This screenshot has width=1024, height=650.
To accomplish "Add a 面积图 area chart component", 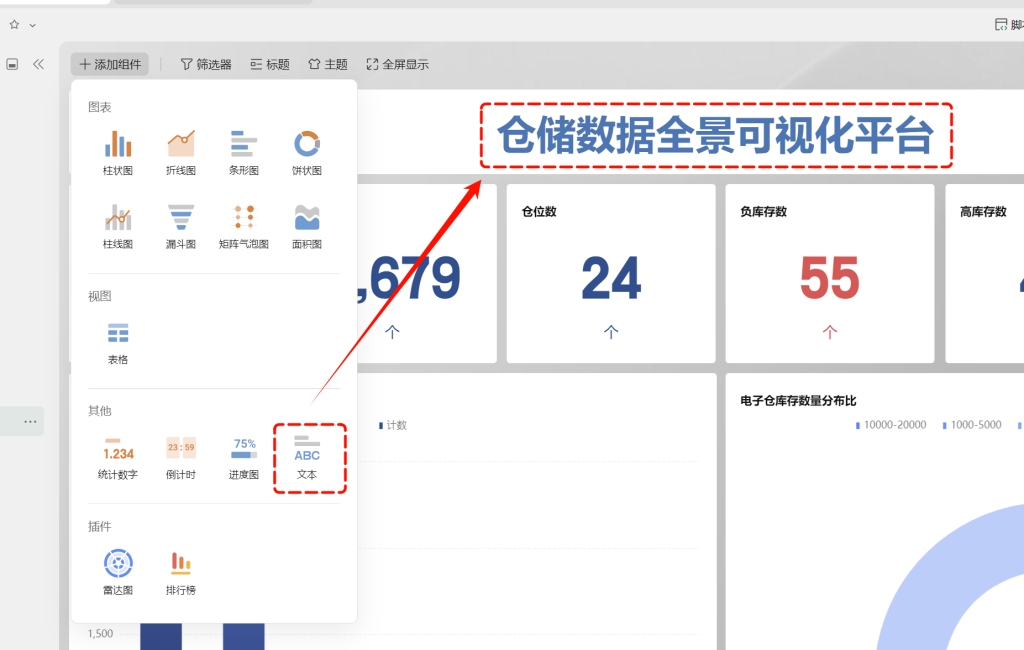I will [307, 226].
